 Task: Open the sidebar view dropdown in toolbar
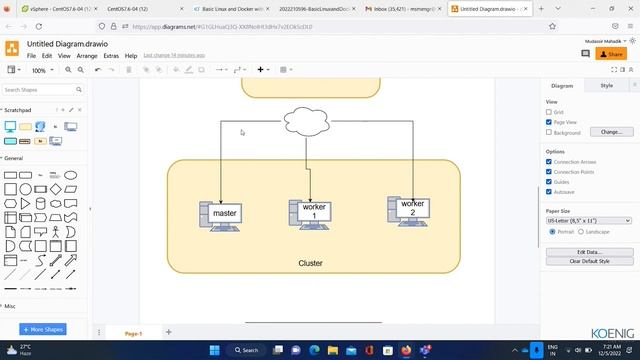[14, 70]
